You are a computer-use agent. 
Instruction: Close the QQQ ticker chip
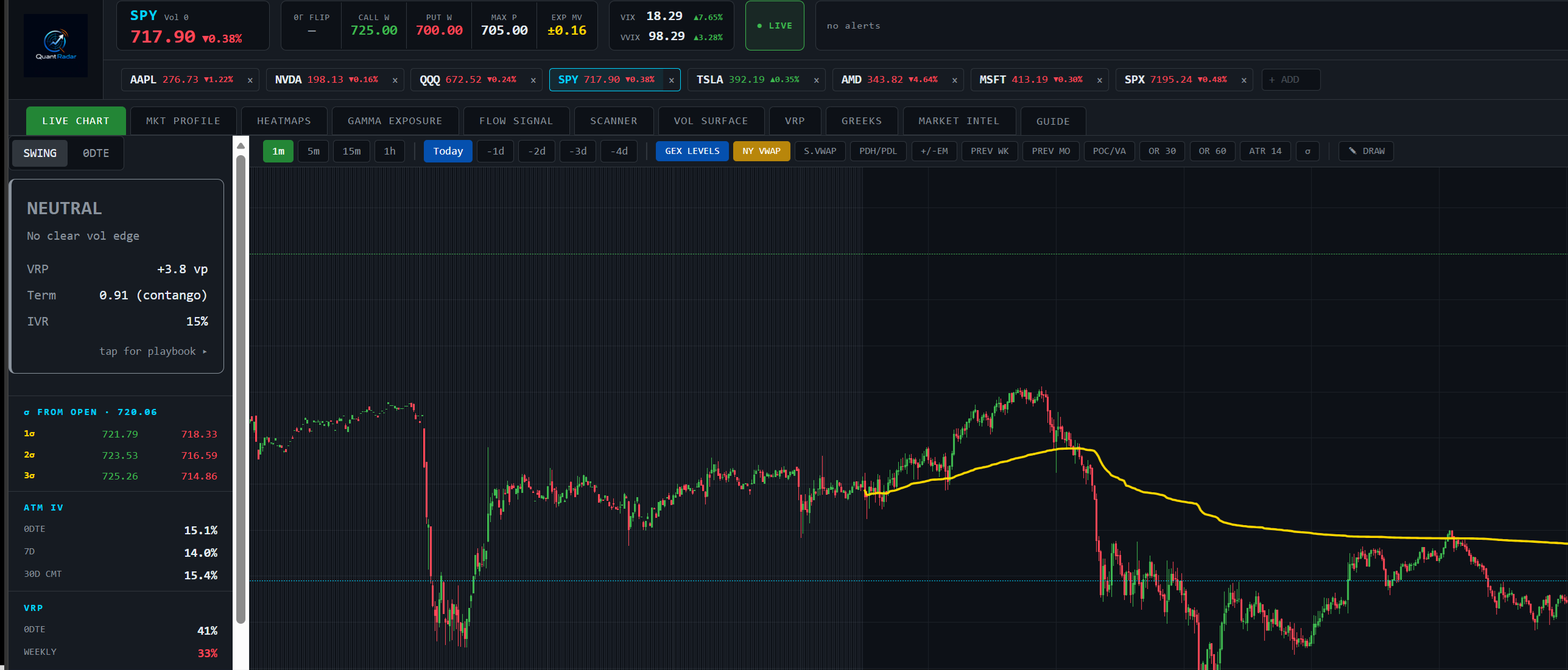coord(533,80)
